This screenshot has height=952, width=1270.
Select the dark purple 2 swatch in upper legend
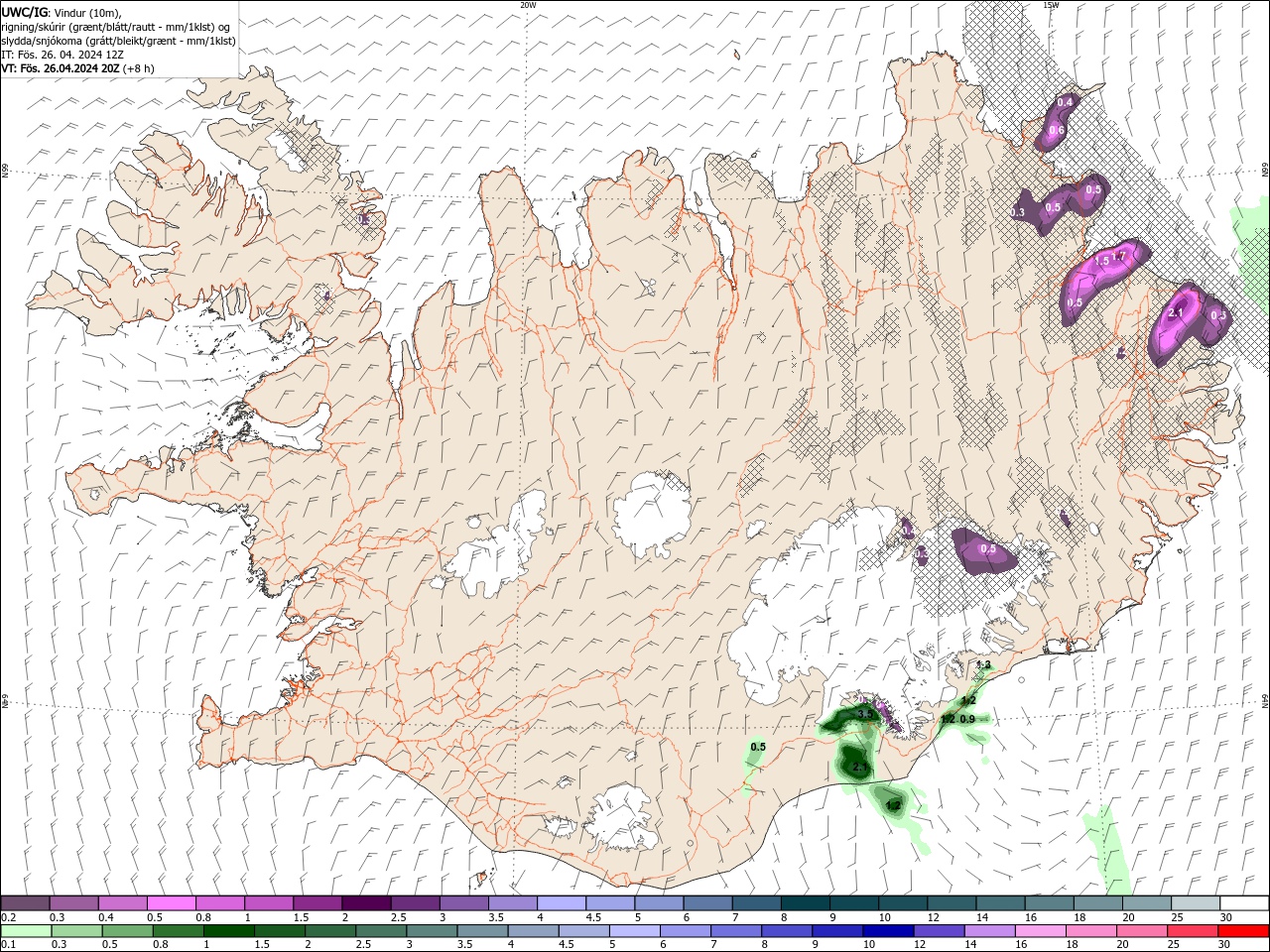(x=365, y=903)
